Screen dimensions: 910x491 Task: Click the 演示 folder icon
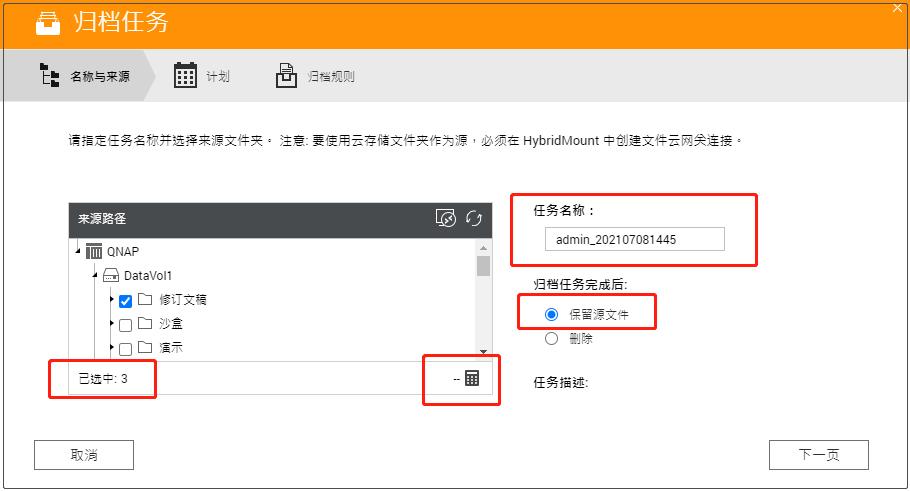(145, 347)
